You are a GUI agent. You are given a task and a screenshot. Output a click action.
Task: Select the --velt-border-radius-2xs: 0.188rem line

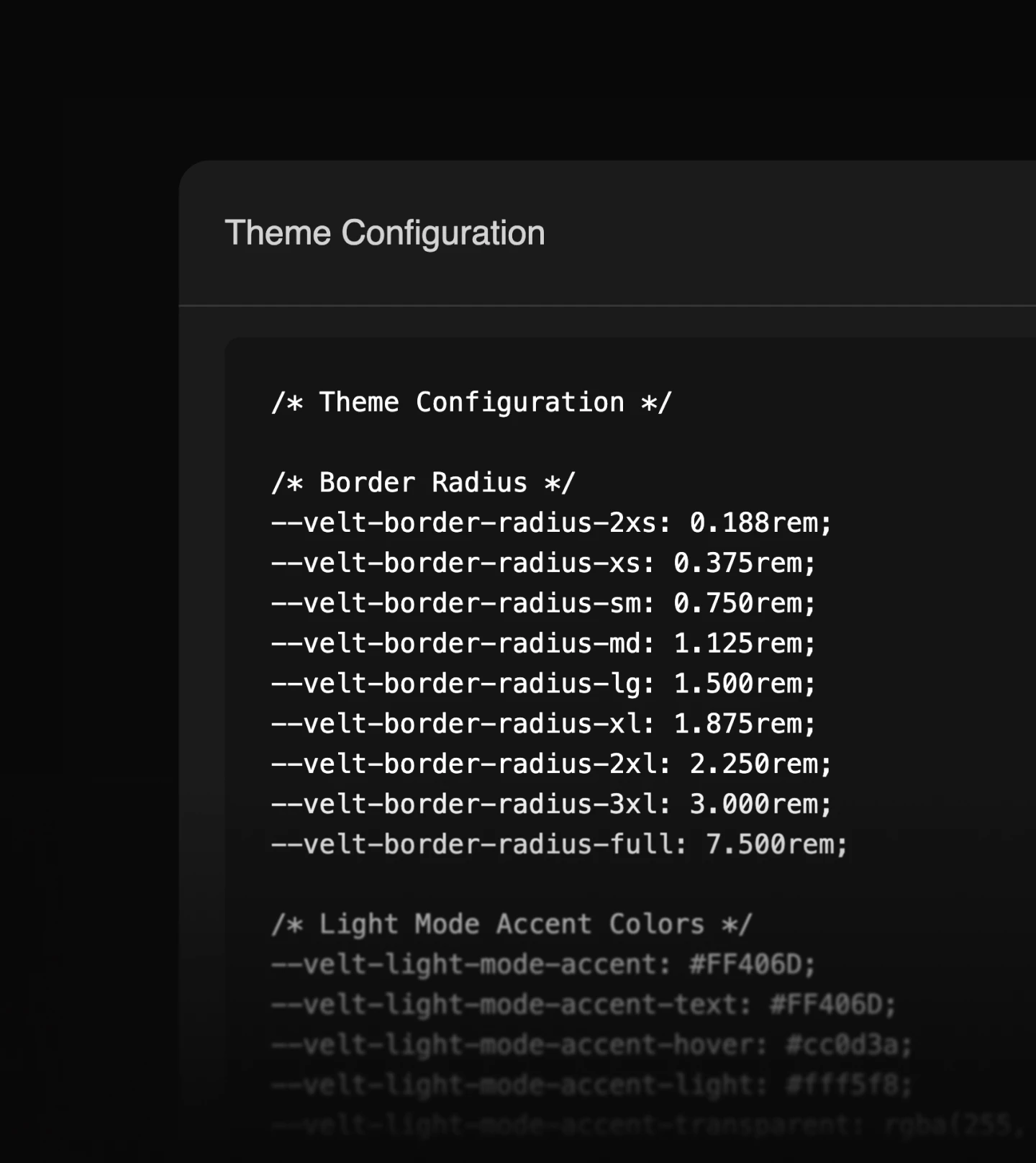(x=552, y=522)
